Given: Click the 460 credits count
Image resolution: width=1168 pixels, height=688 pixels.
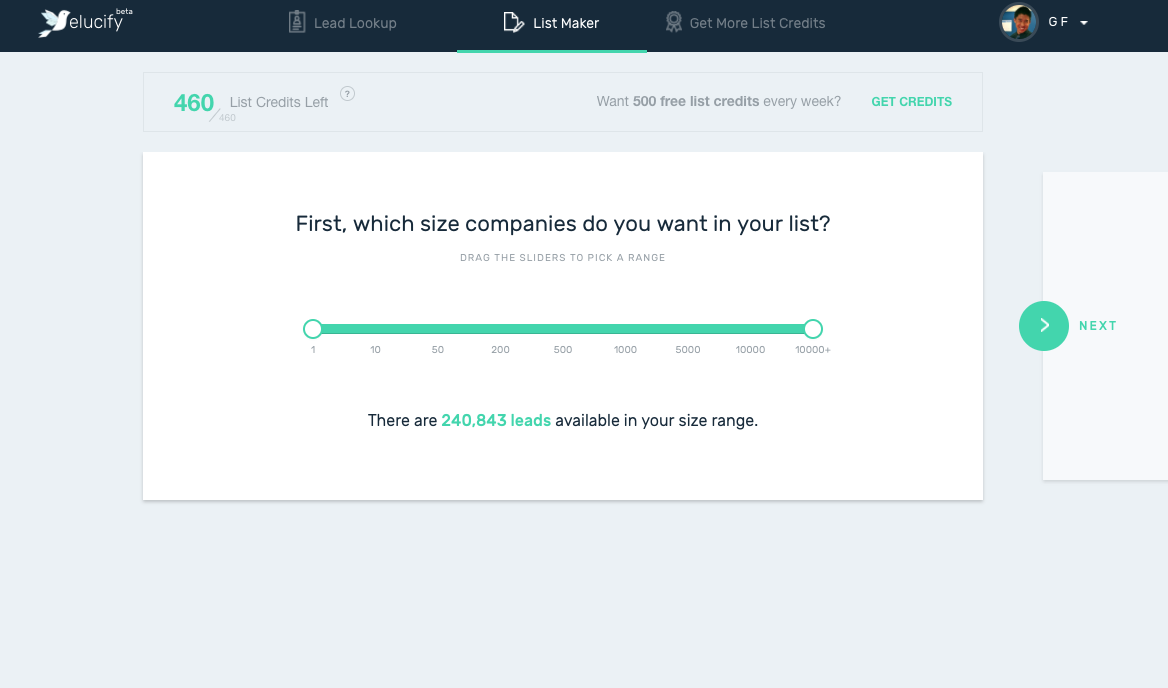Looking at the screenshot, I should 194,103.
